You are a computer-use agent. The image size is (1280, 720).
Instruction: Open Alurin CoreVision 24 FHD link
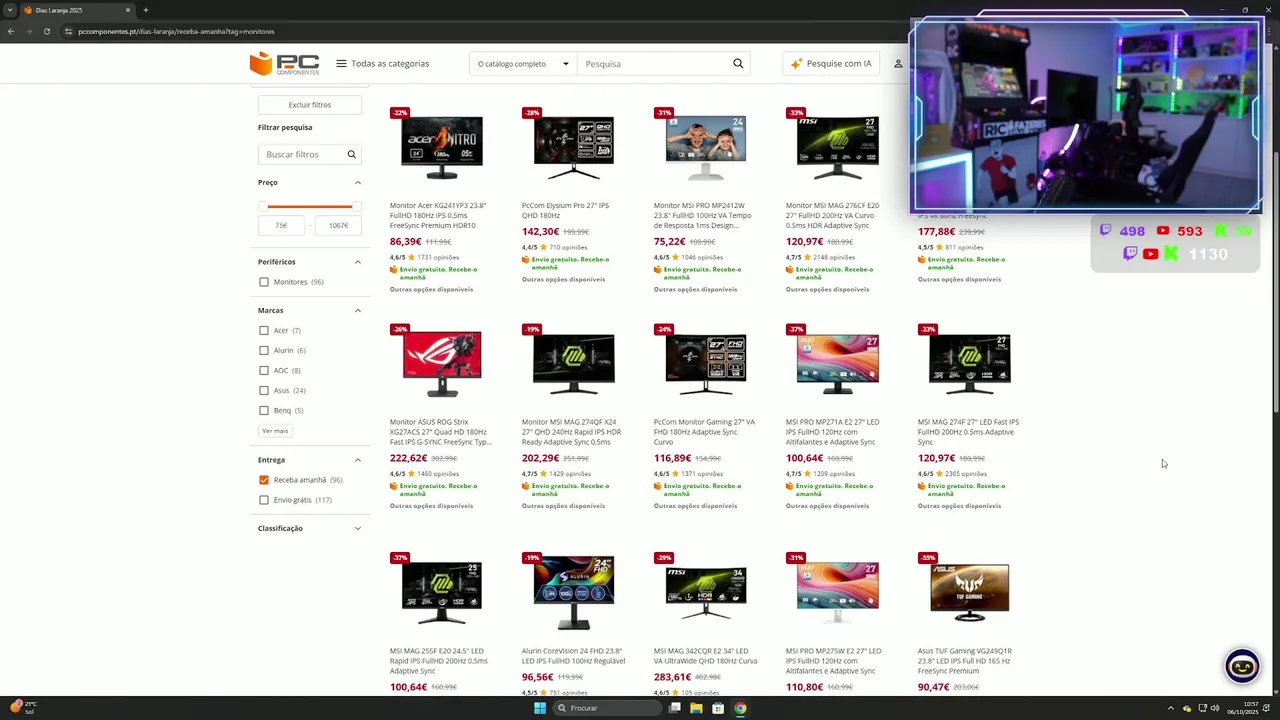(574, 656)
